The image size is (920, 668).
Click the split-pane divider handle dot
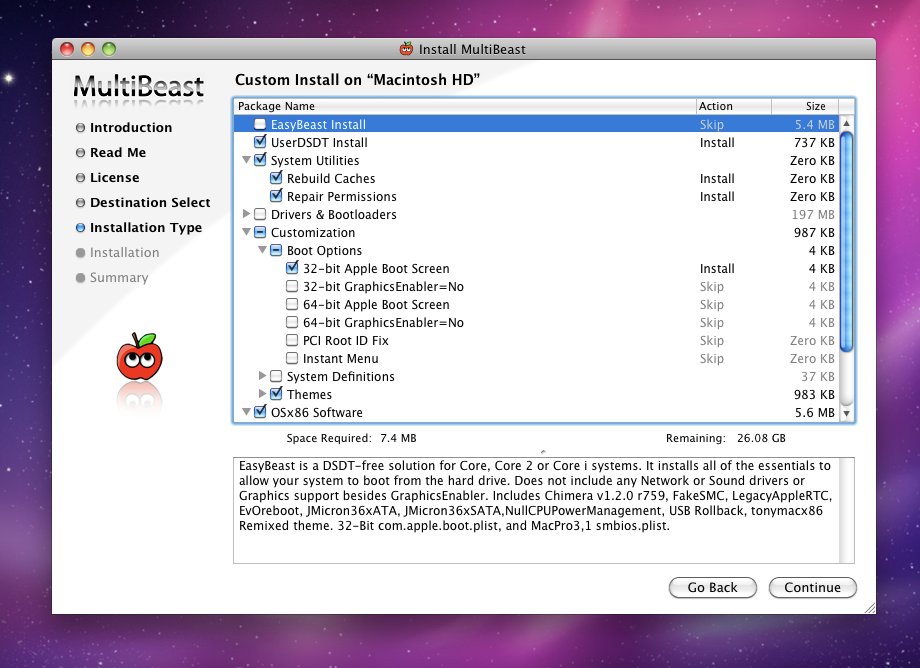click(x=544, y=450)
